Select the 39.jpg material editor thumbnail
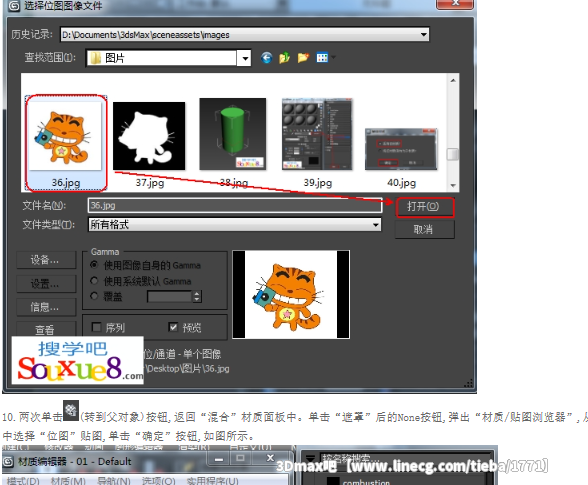 (317, 134)
